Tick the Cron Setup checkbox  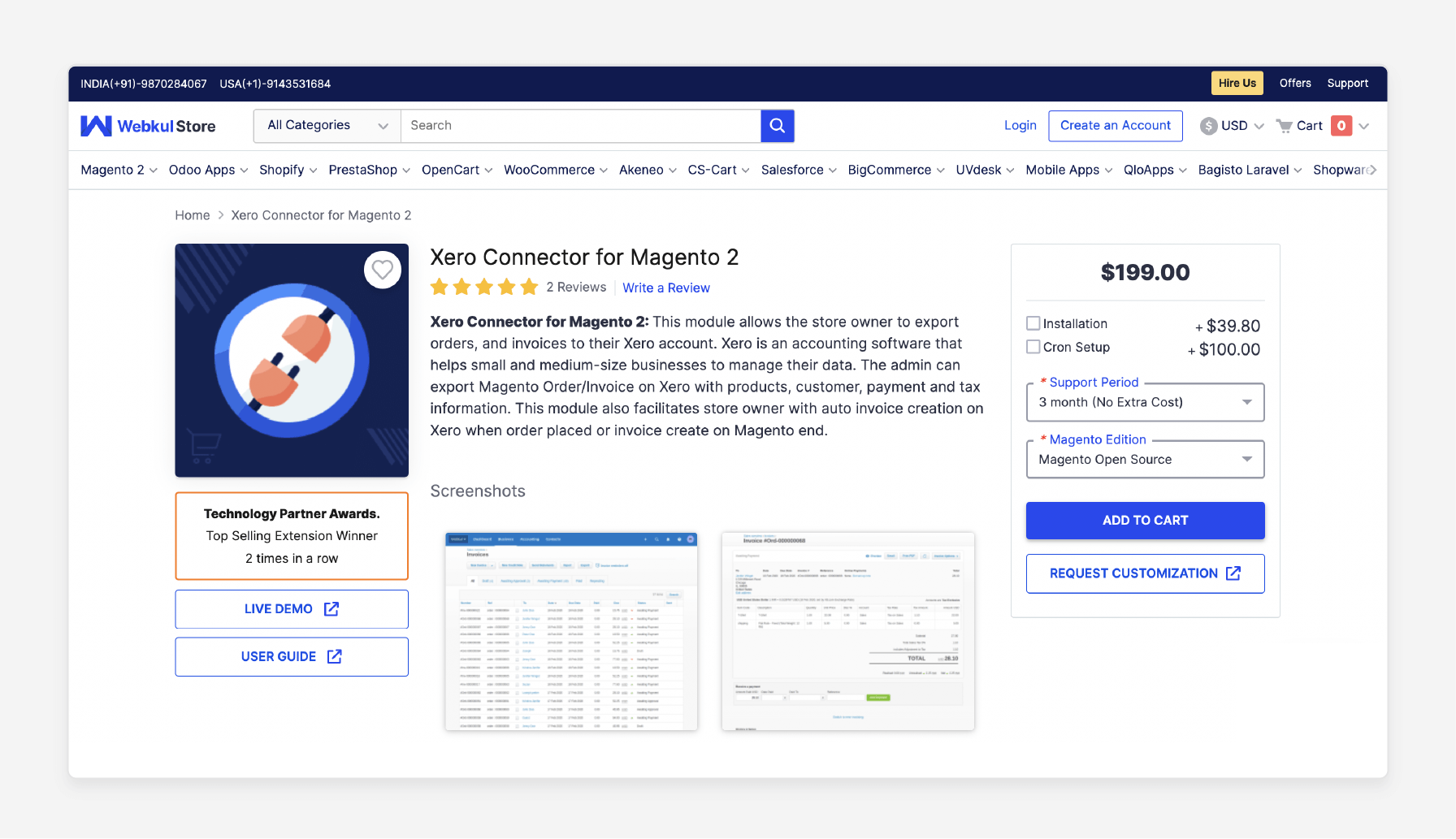click(1033, 347)
